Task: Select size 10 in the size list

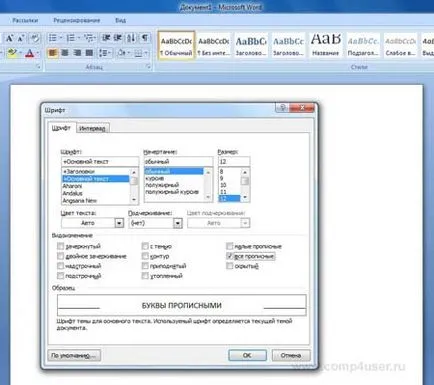Action: pyautogui.click(x=229, y=185)
